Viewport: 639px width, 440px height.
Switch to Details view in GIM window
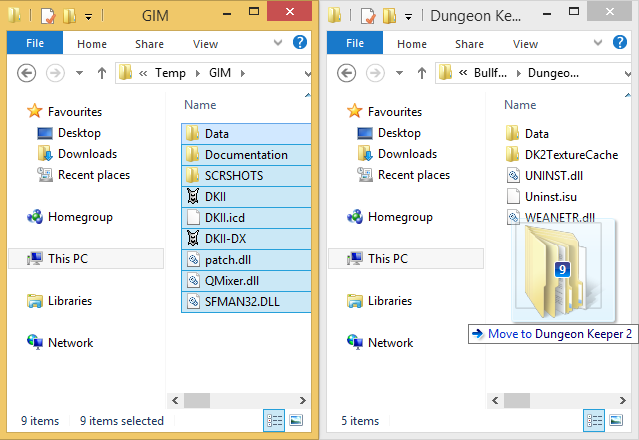(274, 421)
